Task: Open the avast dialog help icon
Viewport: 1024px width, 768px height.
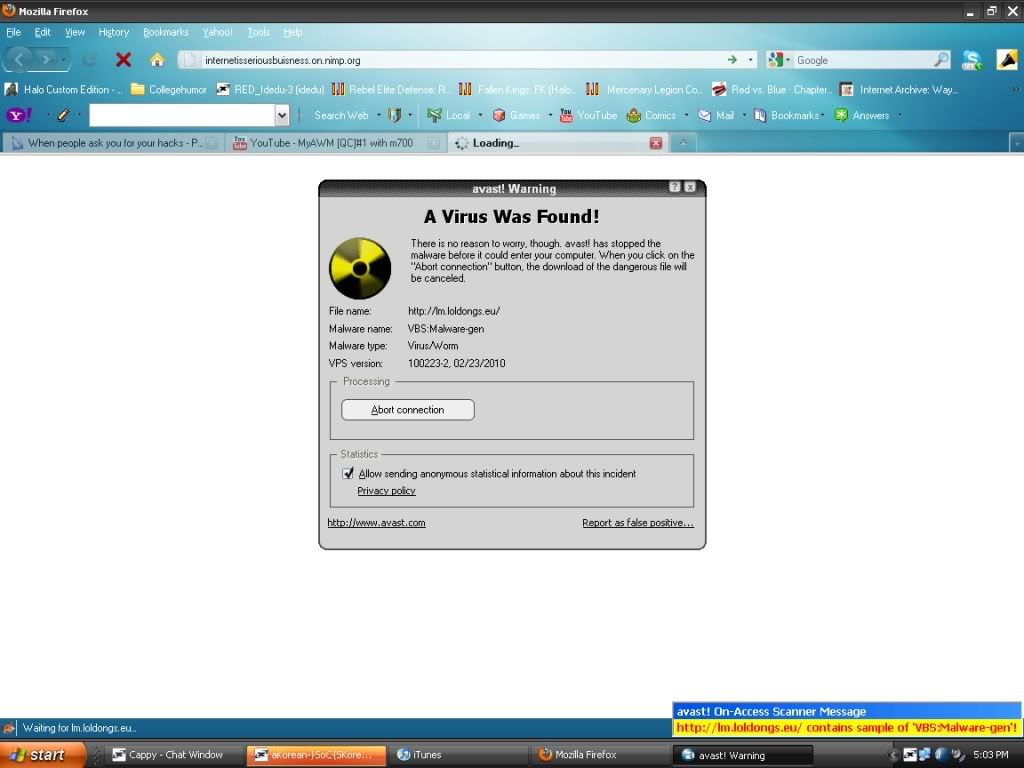Action: click(675, 187)
